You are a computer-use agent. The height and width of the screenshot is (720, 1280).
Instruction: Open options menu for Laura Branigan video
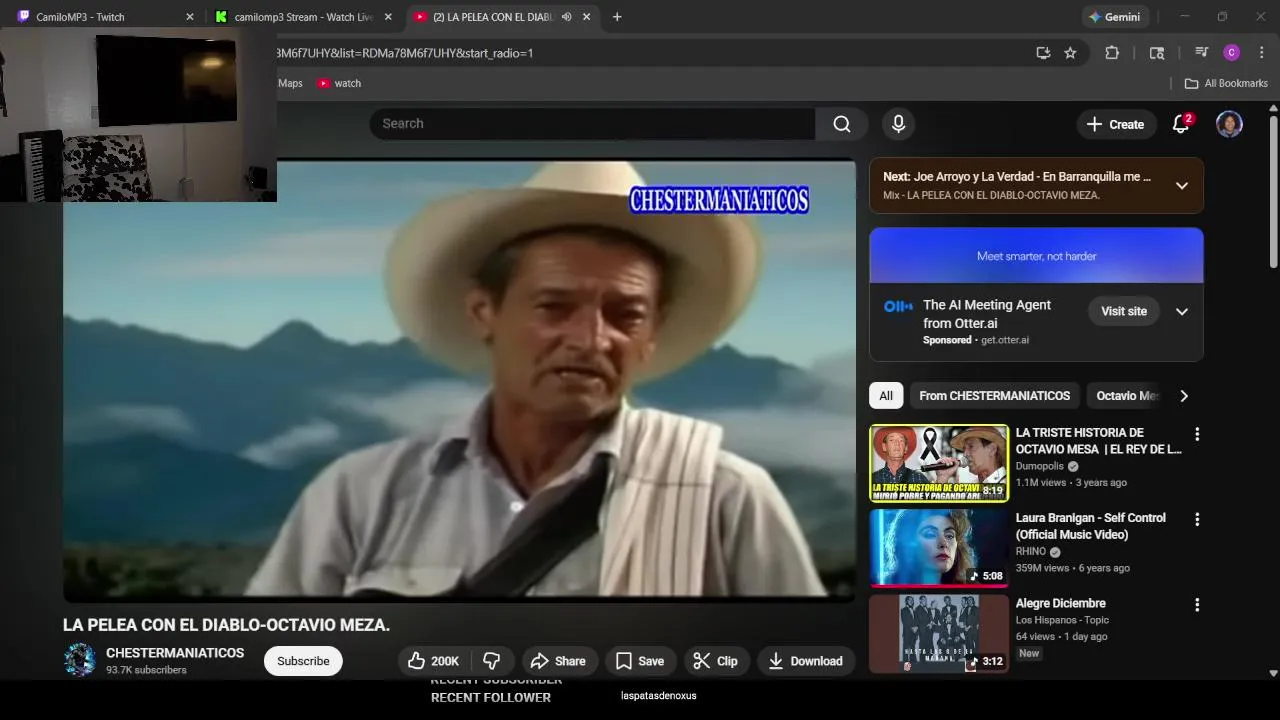(1197, 519)
